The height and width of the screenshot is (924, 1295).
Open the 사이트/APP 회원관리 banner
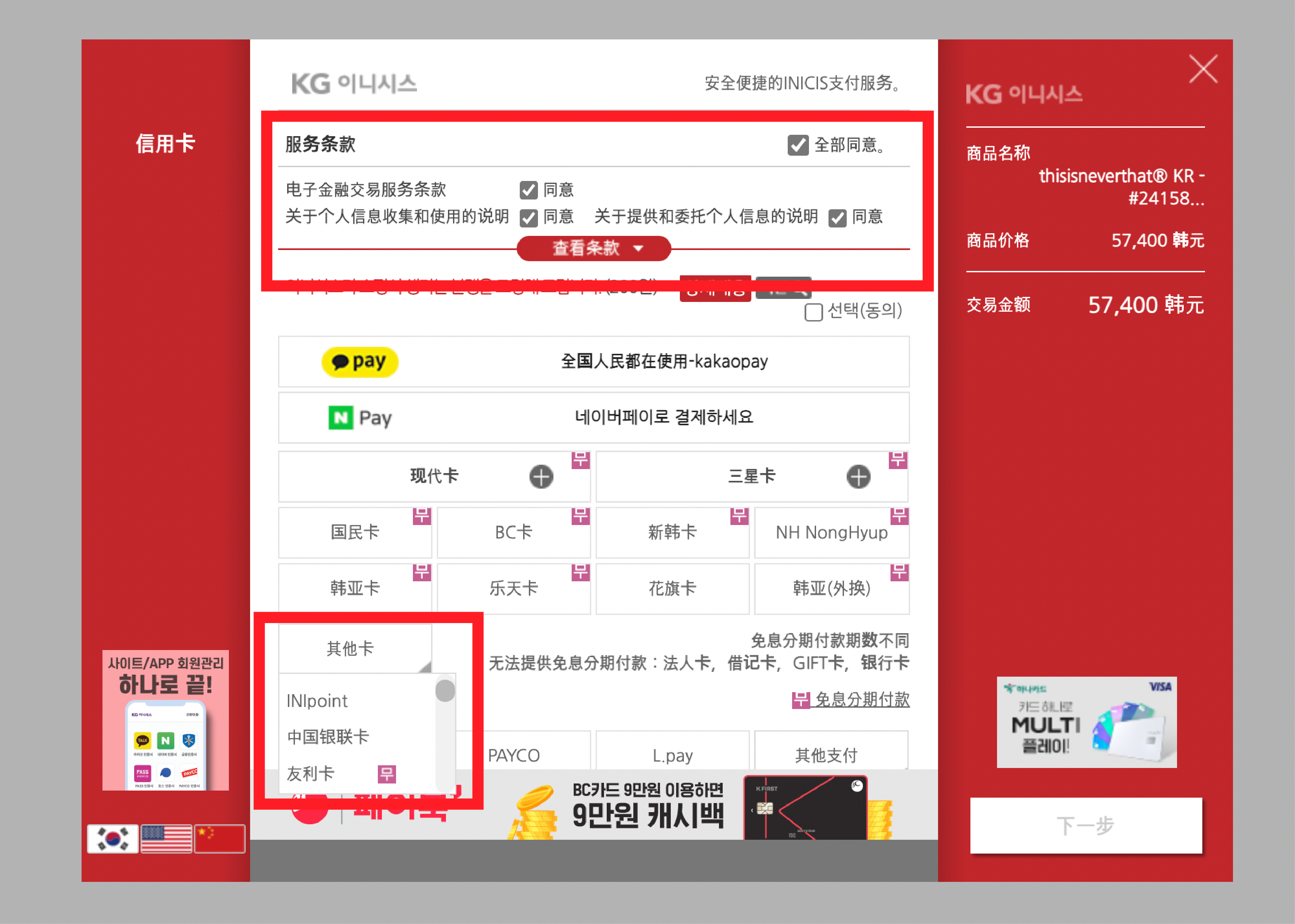[165, 720]
